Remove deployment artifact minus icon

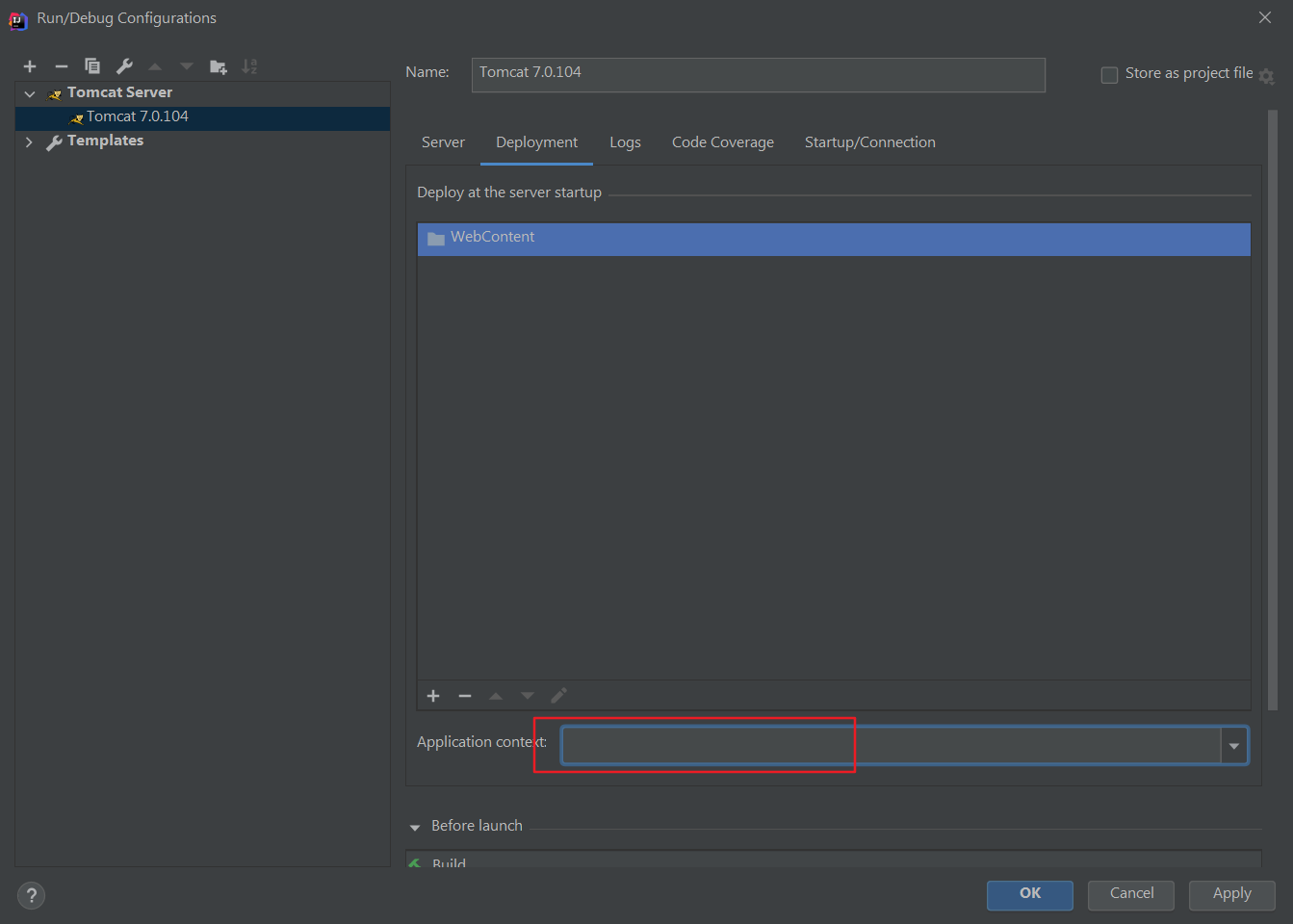[465, 696]
